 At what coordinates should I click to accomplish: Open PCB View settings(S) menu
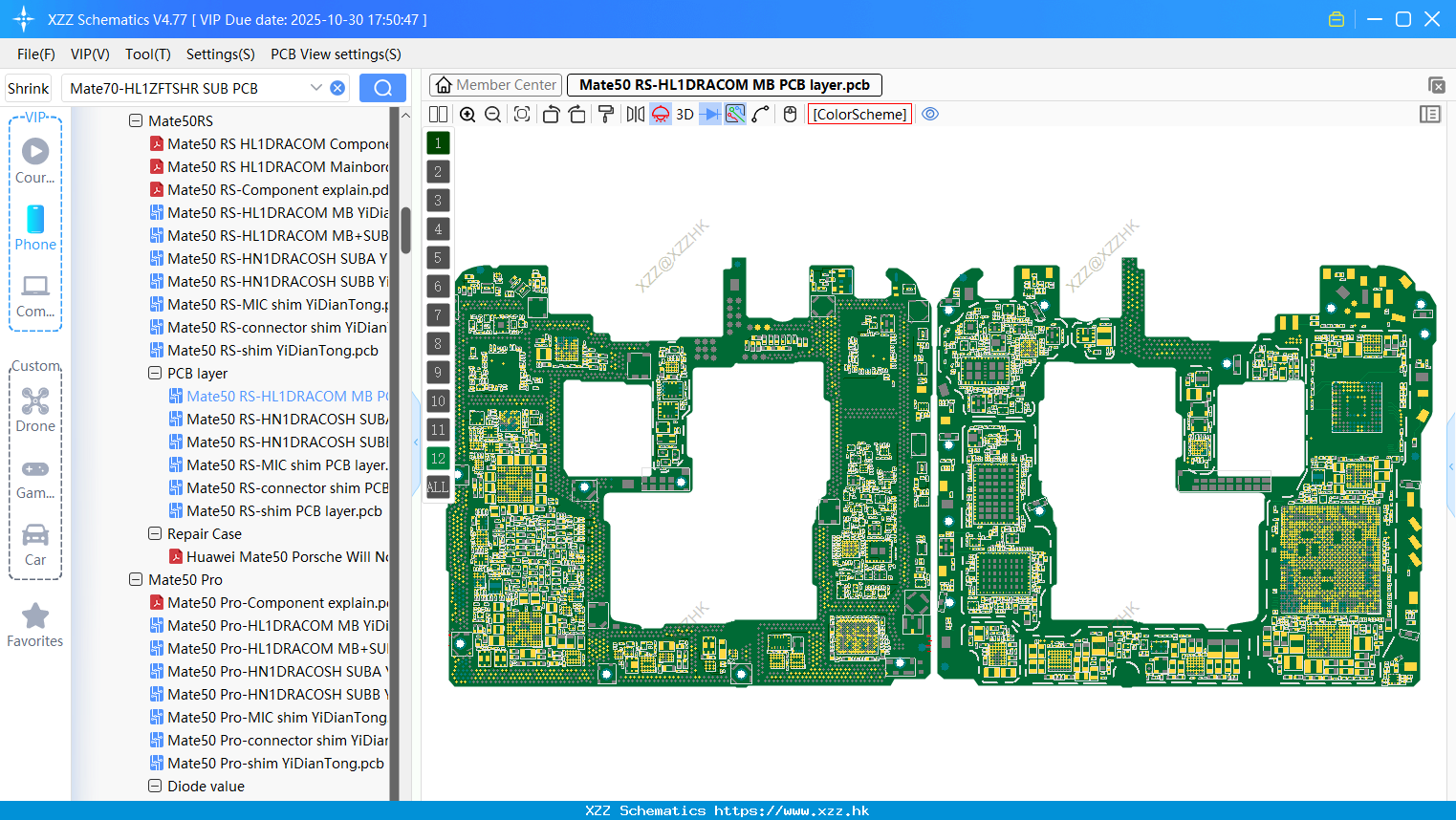click(x=336, y=54)
